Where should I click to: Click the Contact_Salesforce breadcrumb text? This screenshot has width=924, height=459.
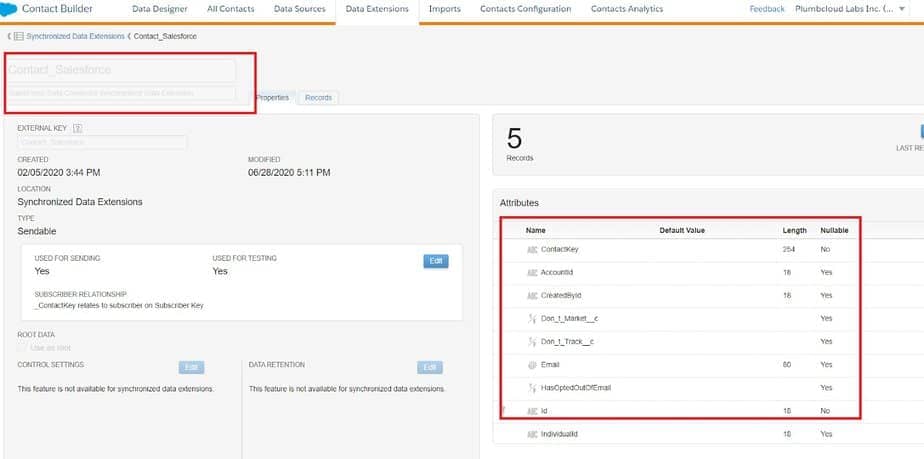tap(165, 37)
